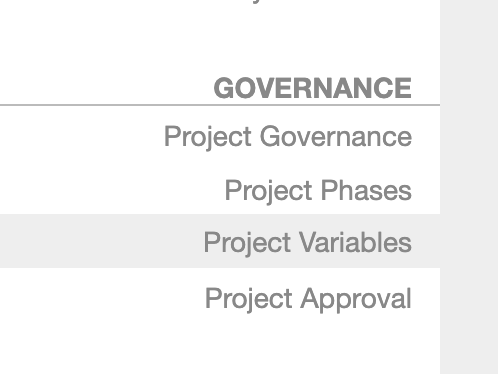
Task: Click the divider line under GOVERNANCE
Action: (220, 105)
